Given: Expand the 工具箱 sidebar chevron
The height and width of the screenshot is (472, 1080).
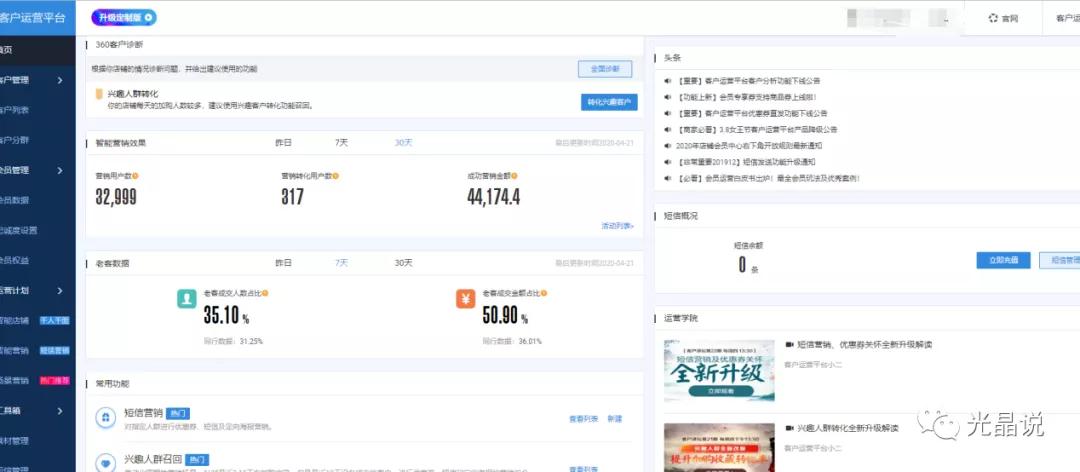Looking at the screenshot, I should (x=60, y=411).
